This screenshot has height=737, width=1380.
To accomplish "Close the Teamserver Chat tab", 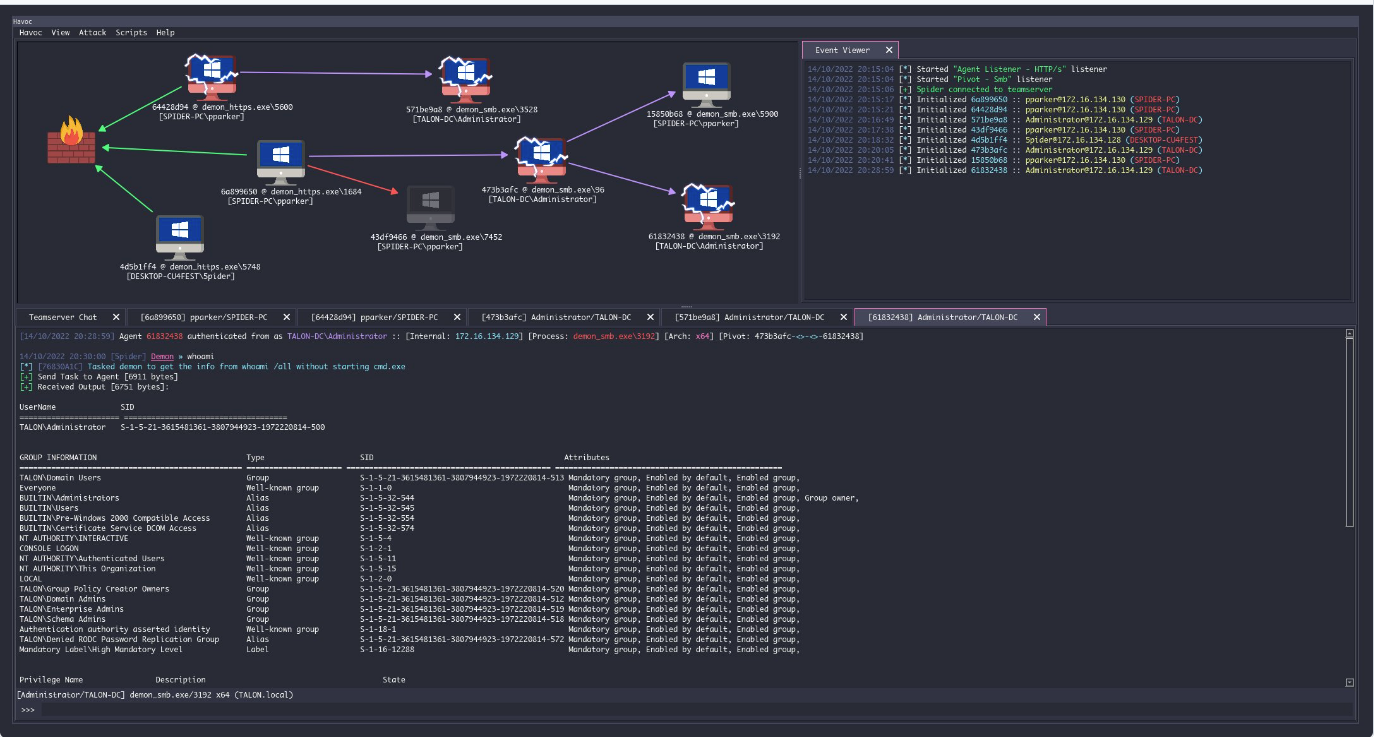I will [116, 317].
